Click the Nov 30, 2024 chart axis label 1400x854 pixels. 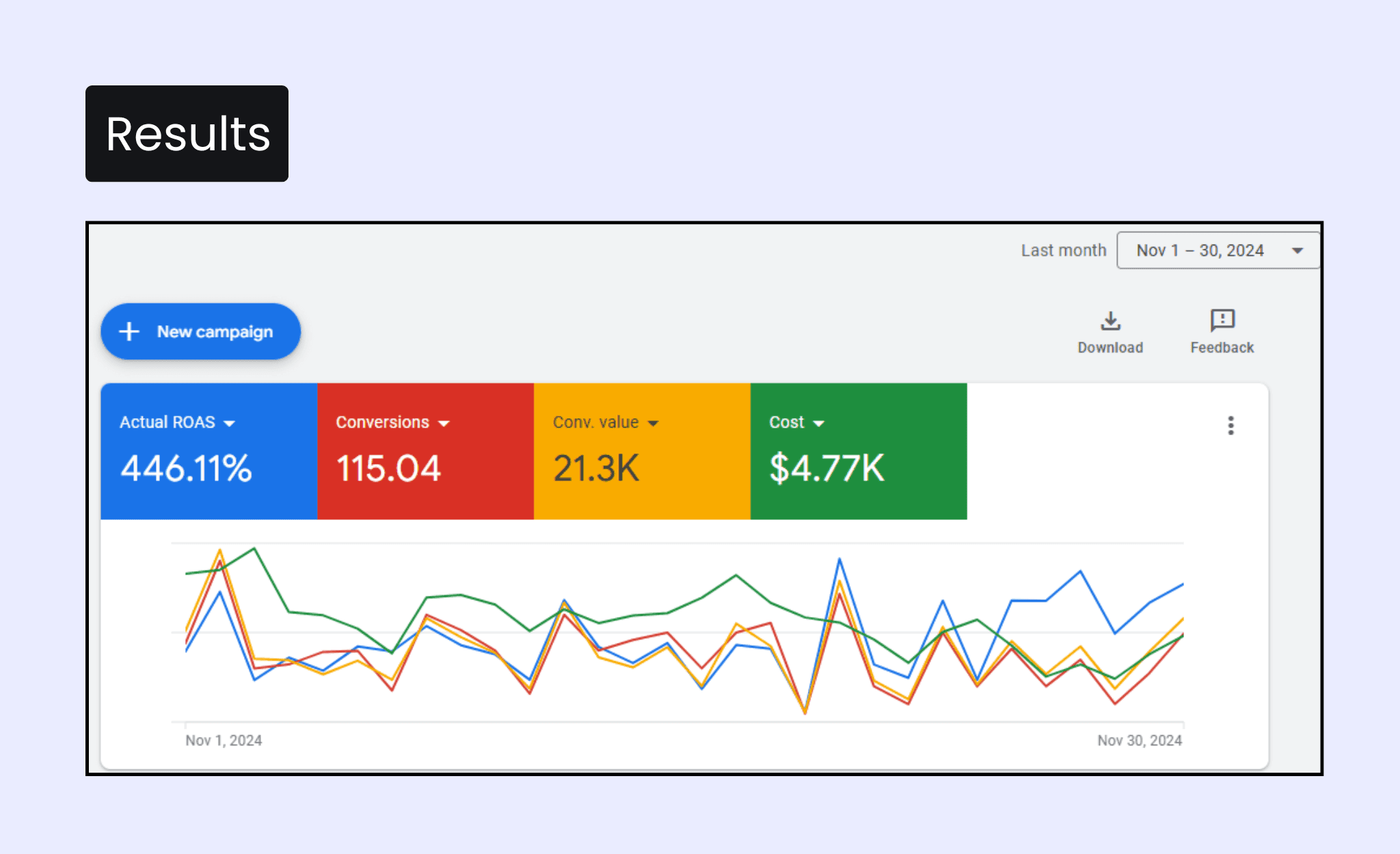pos(1139,741)
